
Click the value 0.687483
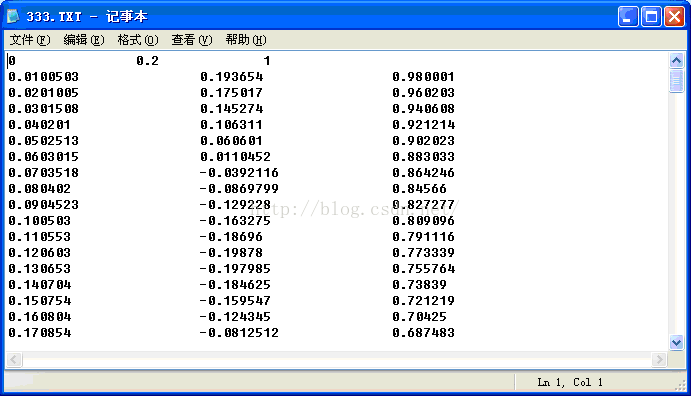point(424,333)
